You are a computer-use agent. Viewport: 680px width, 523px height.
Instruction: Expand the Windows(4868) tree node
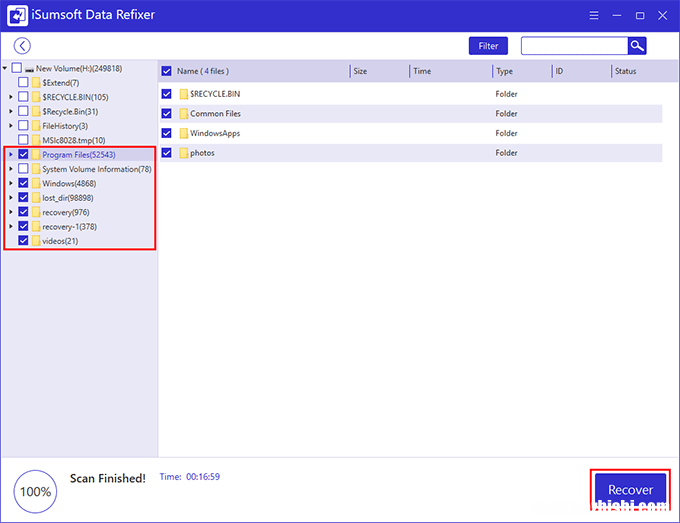coord(11,183)
